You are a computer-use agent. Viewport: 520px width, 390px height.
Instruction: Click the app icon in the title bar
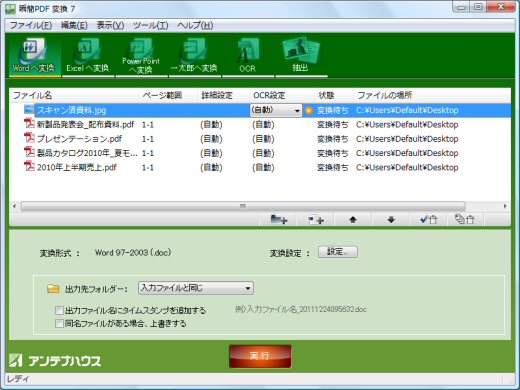[x=10, y=9]
